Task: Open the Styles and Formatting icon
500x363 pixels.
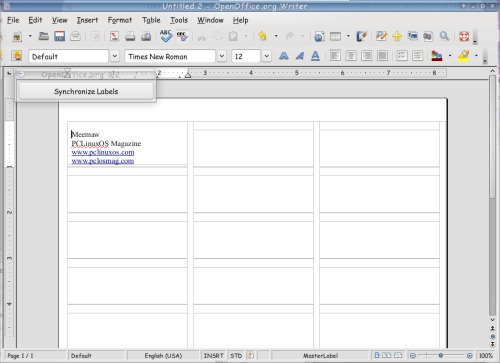Action: click(x=17, y=56)
